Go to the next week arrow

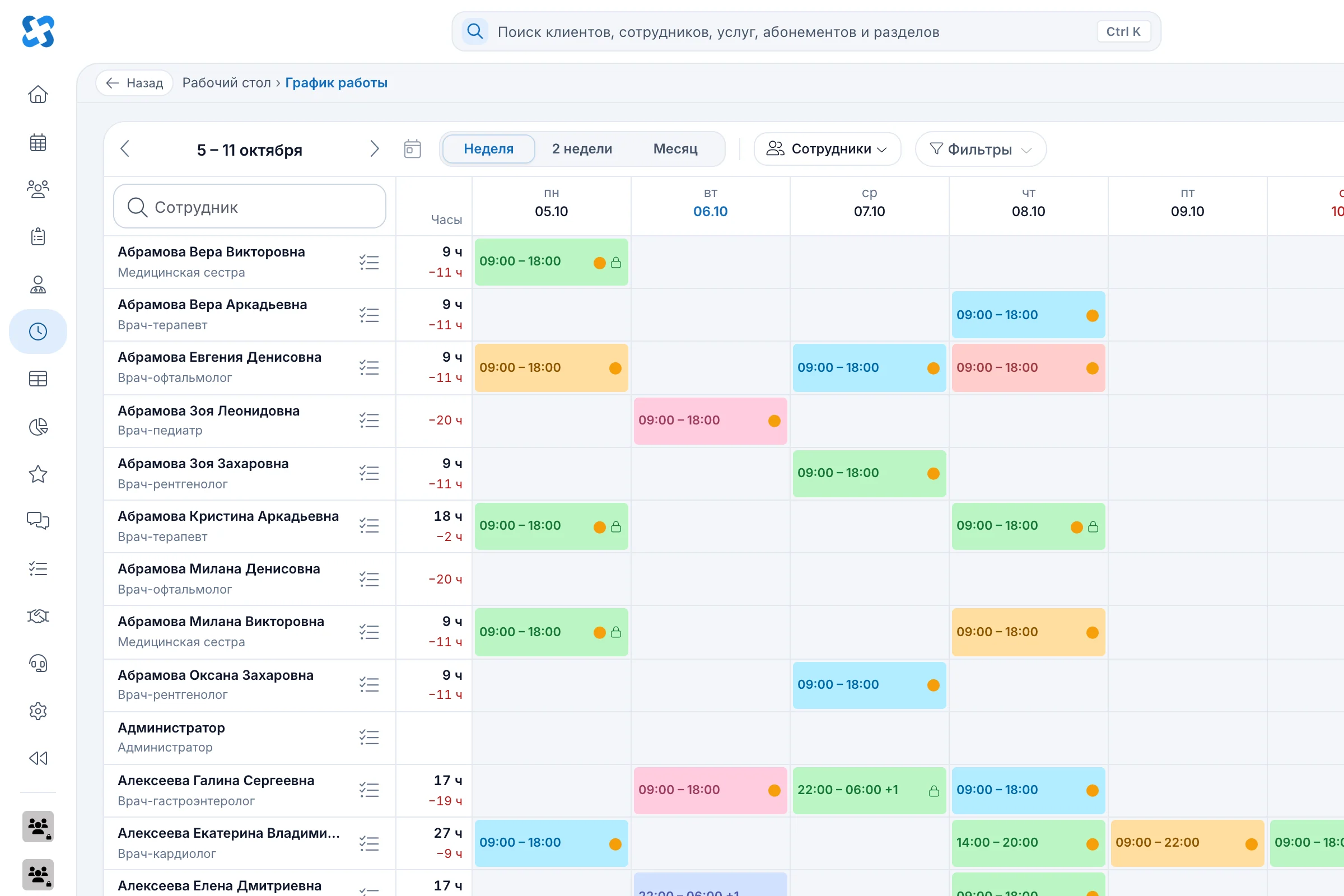coord(374,149)
